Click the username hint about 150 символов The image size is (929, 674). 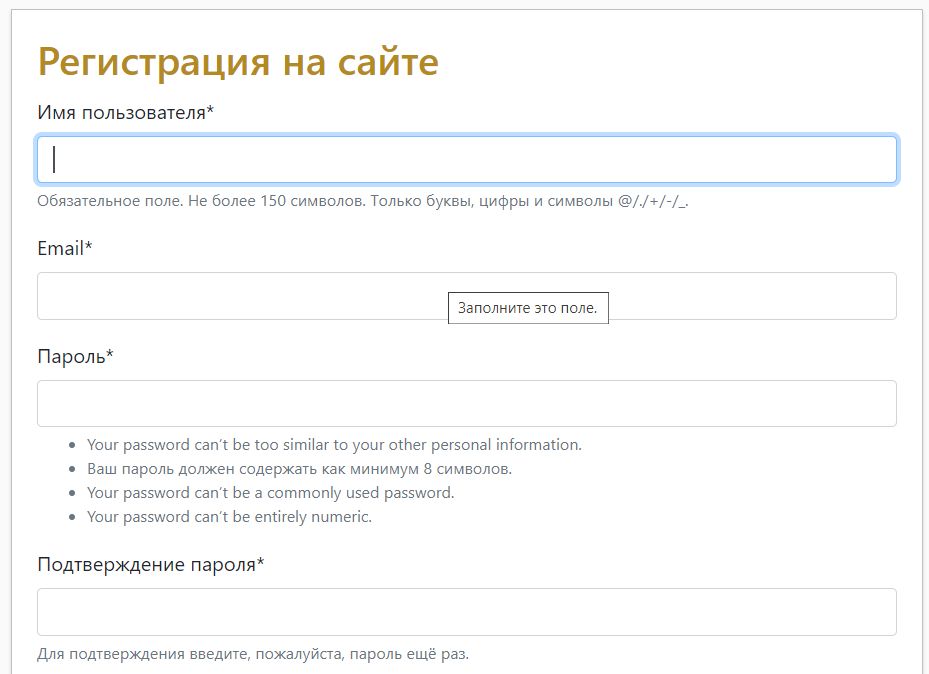click(363, 201)
